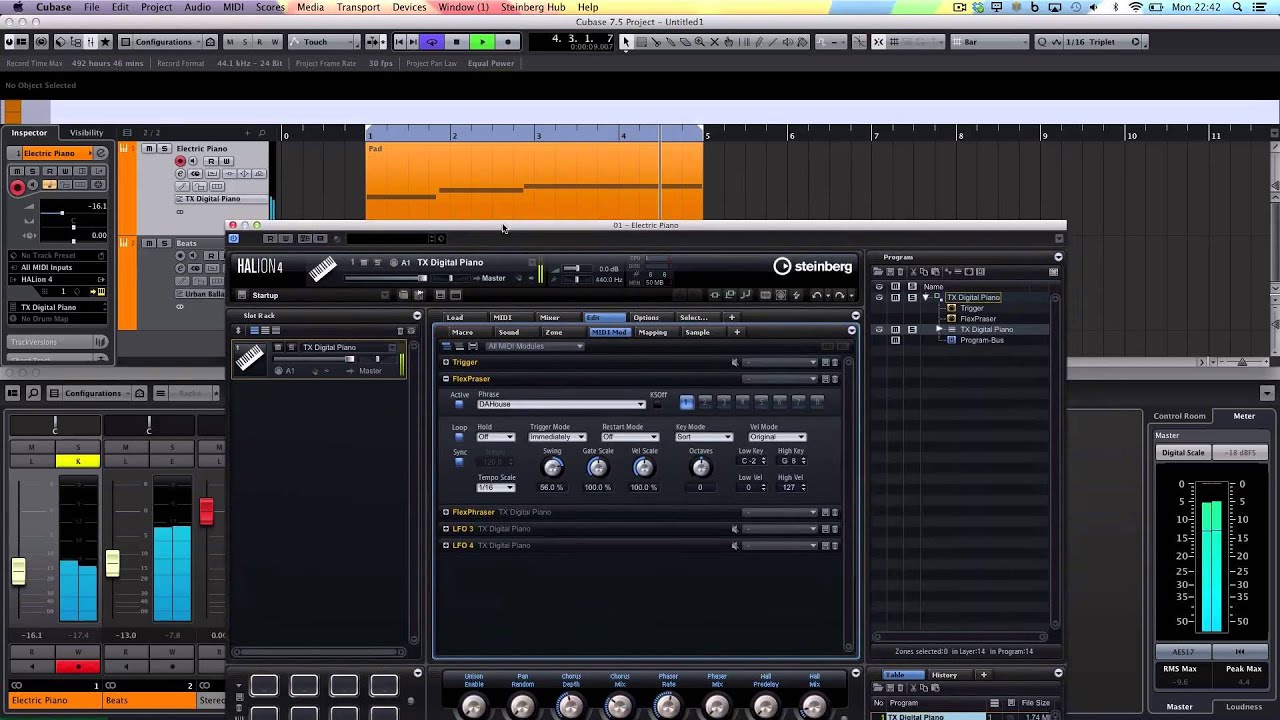
Task: Select FlexPhraser variation button 1
Action: click(x=687, y=402)
